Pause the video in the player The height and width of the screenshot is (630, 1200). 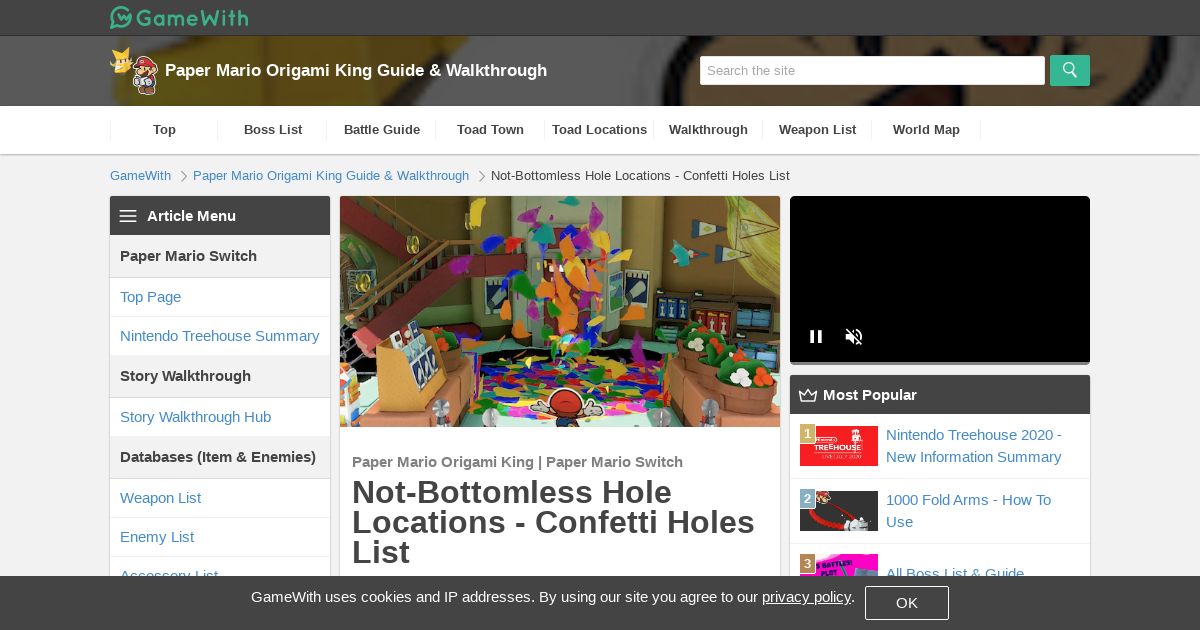(816, 337)
